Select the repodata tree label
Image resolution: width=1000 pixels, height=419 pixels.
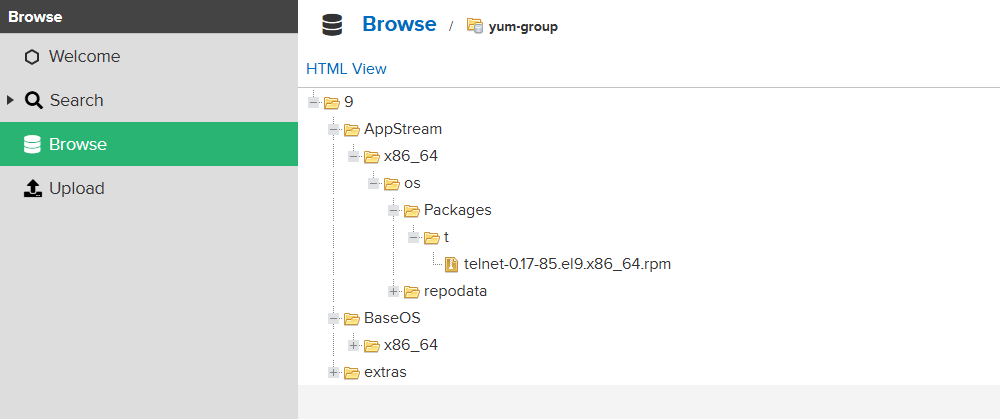coord(455,291)
